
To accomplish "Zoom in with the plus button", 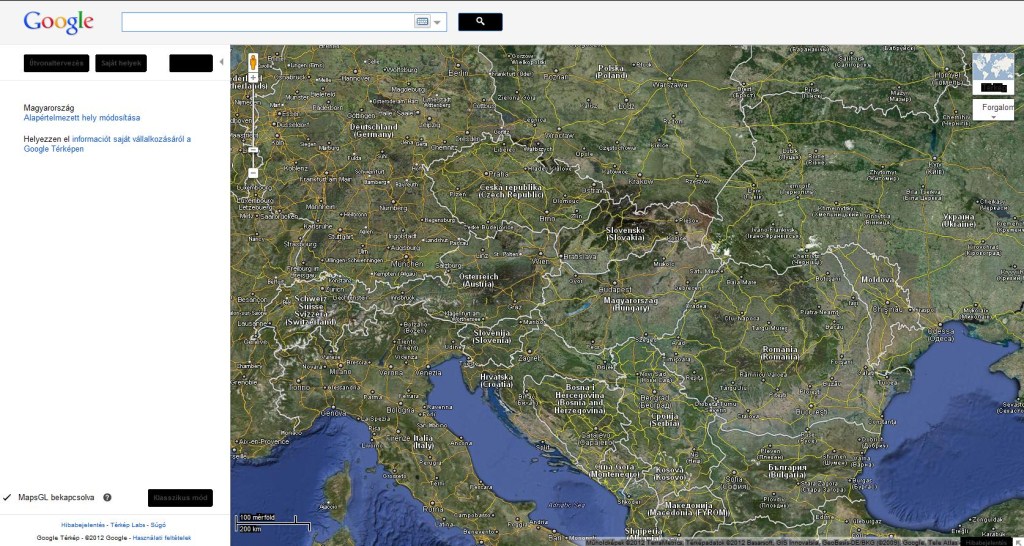I will point(253,78).
